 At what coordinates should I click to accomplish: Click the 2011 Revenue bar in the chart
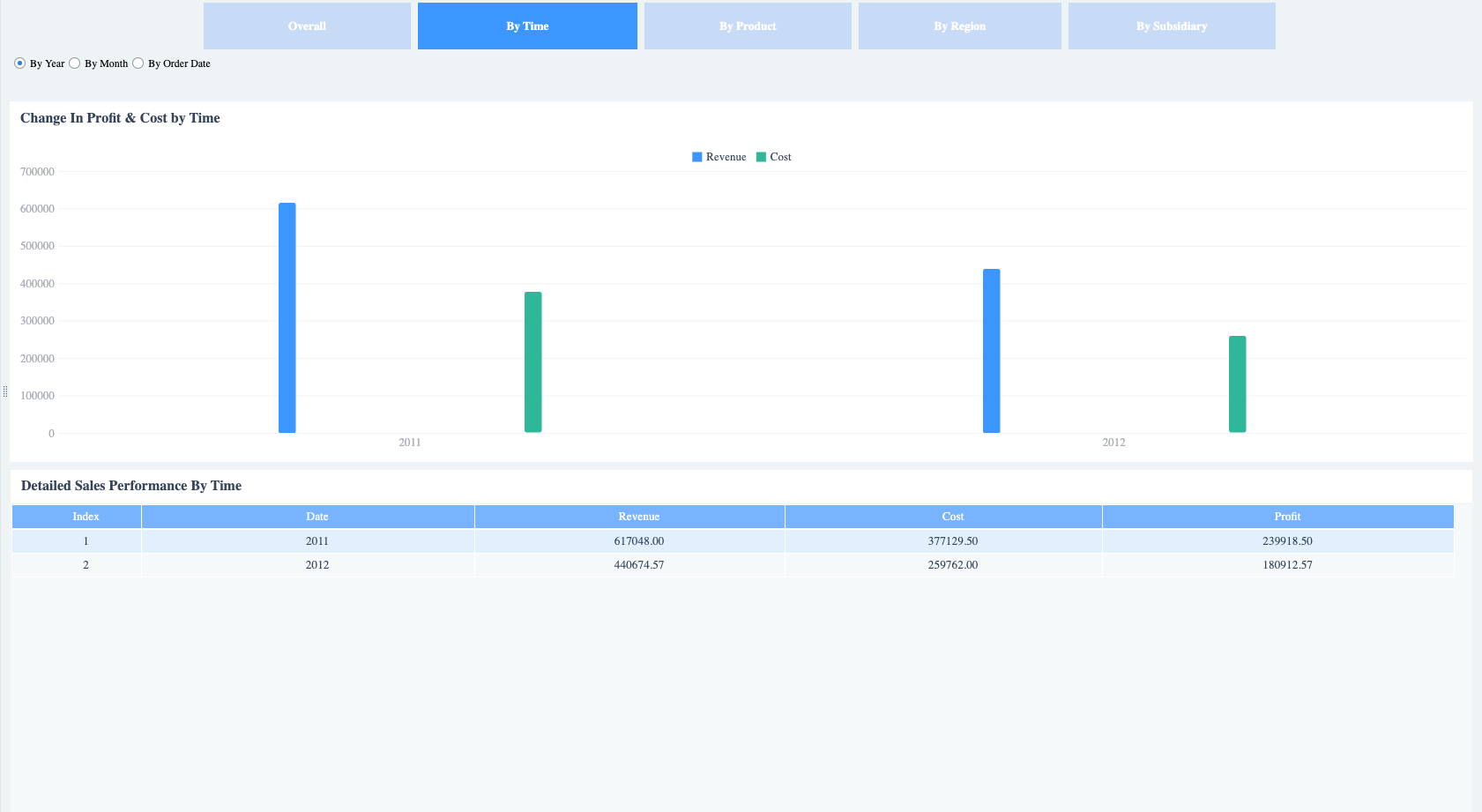[x=287, y=317]
